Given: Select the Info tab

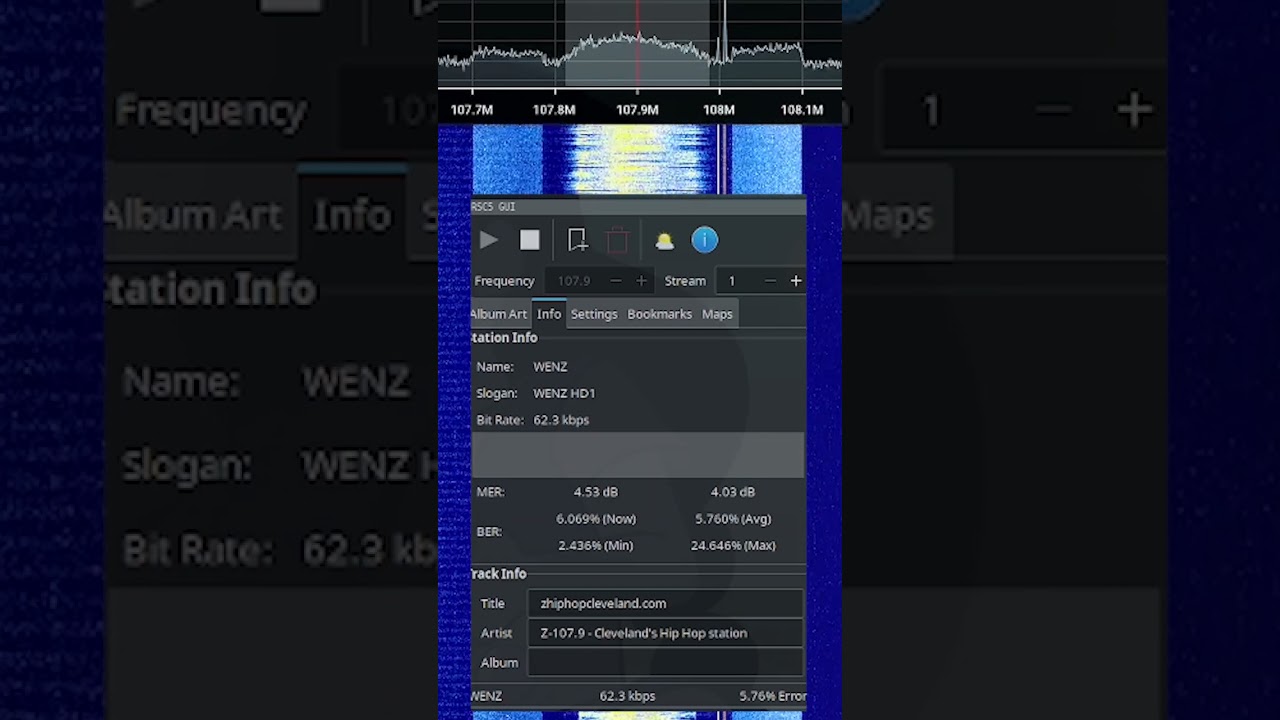Looking at the screenshot, I should 549,314.
